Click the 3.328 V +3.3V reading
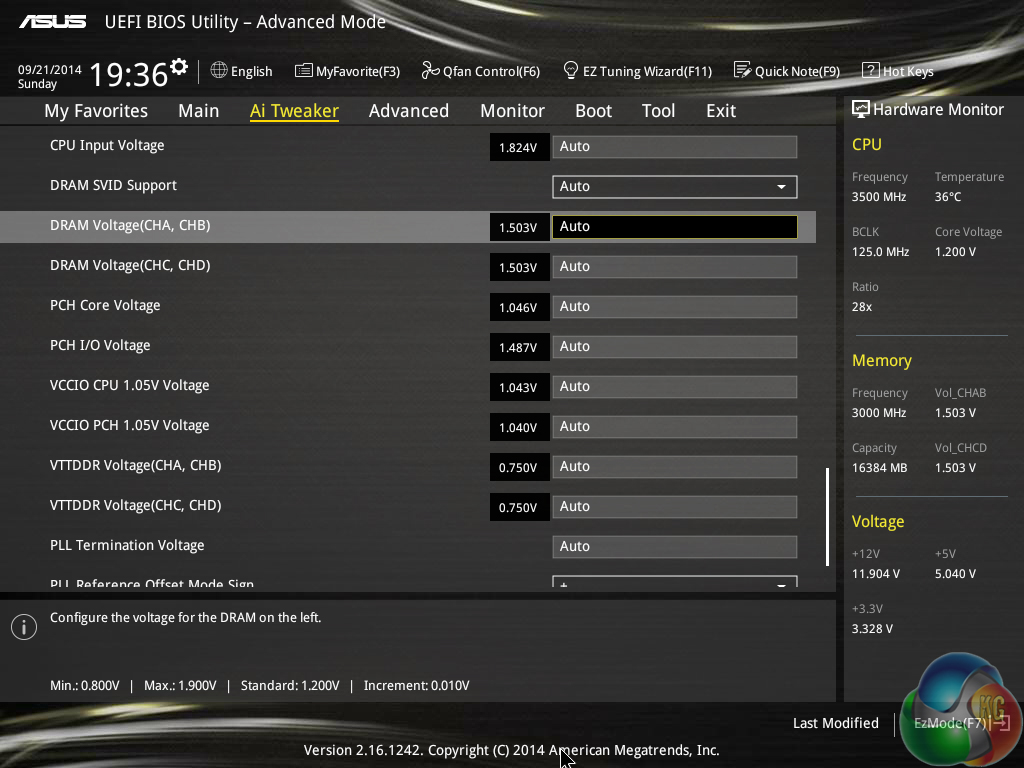Image resolution: width=1024 pixels, height=768 pixels. (x=872, y=629)
